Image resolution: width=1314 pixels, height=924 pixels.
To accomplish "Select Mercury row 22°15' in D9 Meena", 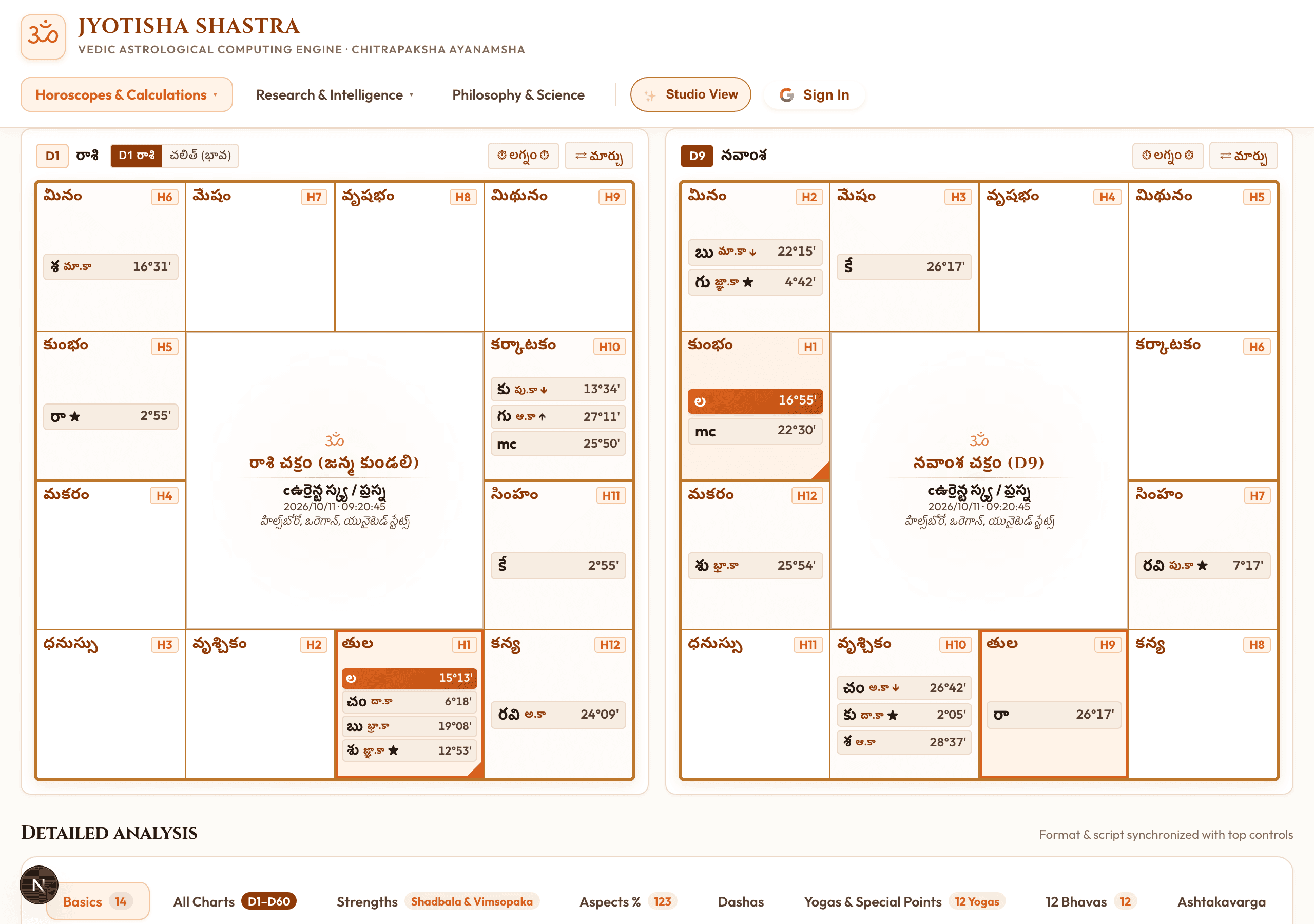I will [x=755, y=252].
